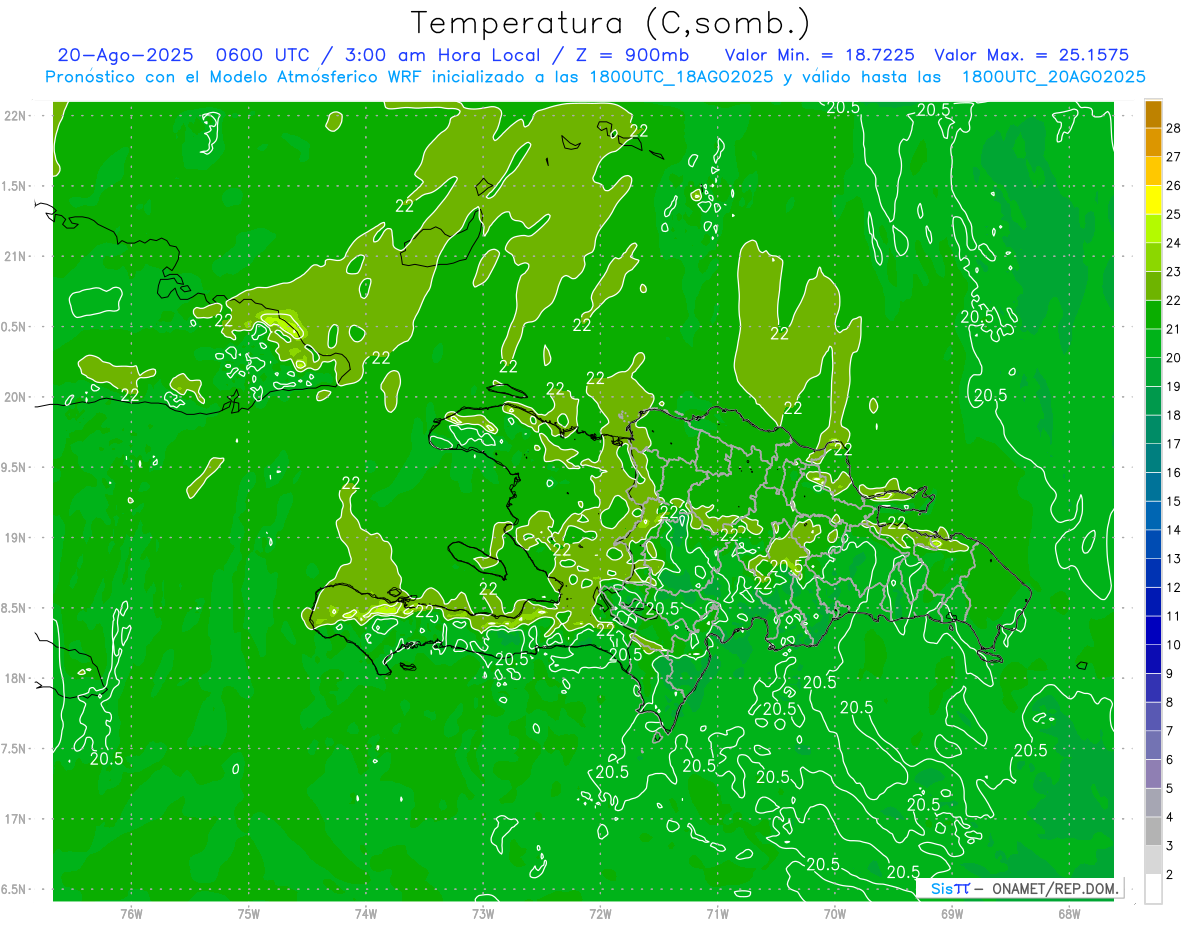Click the '76W' longitude axis label

pos(131,912)
